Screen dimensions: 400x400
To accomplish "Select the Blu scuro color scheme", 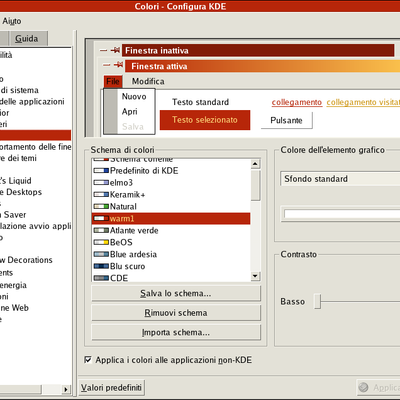I will (171, 266).
